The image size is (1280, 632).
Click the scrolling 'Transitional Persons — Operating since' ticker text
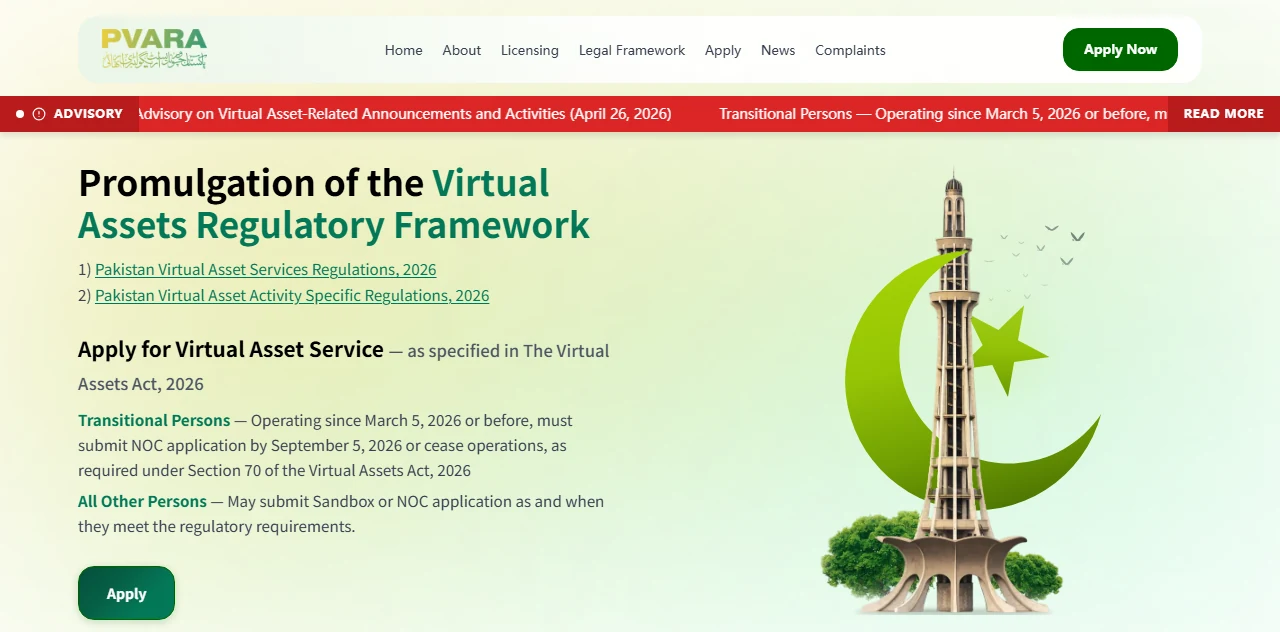coord(943,114)
